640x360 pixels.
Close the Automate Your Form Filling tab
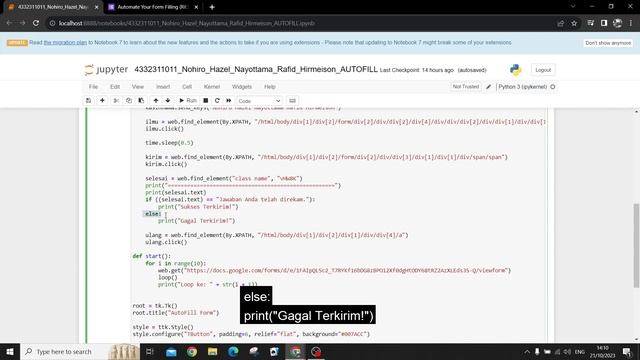[x=196, y=7]
